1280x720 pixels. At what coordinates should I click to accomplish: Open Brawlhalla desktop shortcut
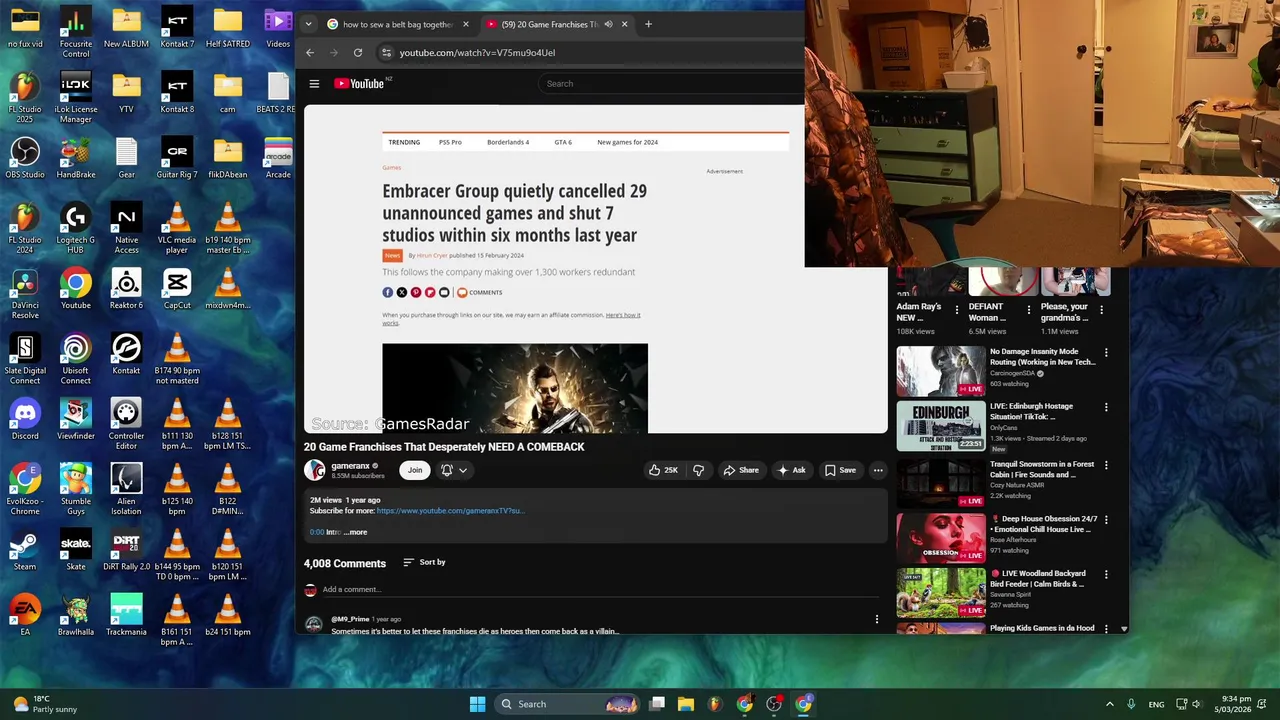76,616
